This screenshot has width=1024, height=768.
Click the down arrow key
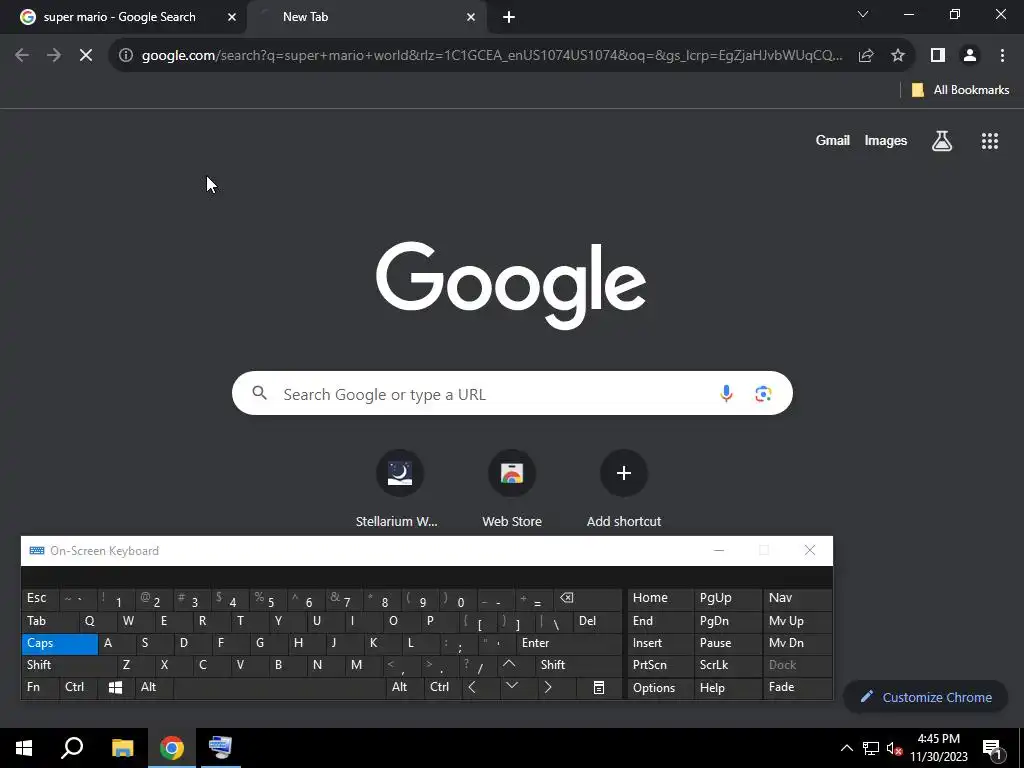pos(519,687)
